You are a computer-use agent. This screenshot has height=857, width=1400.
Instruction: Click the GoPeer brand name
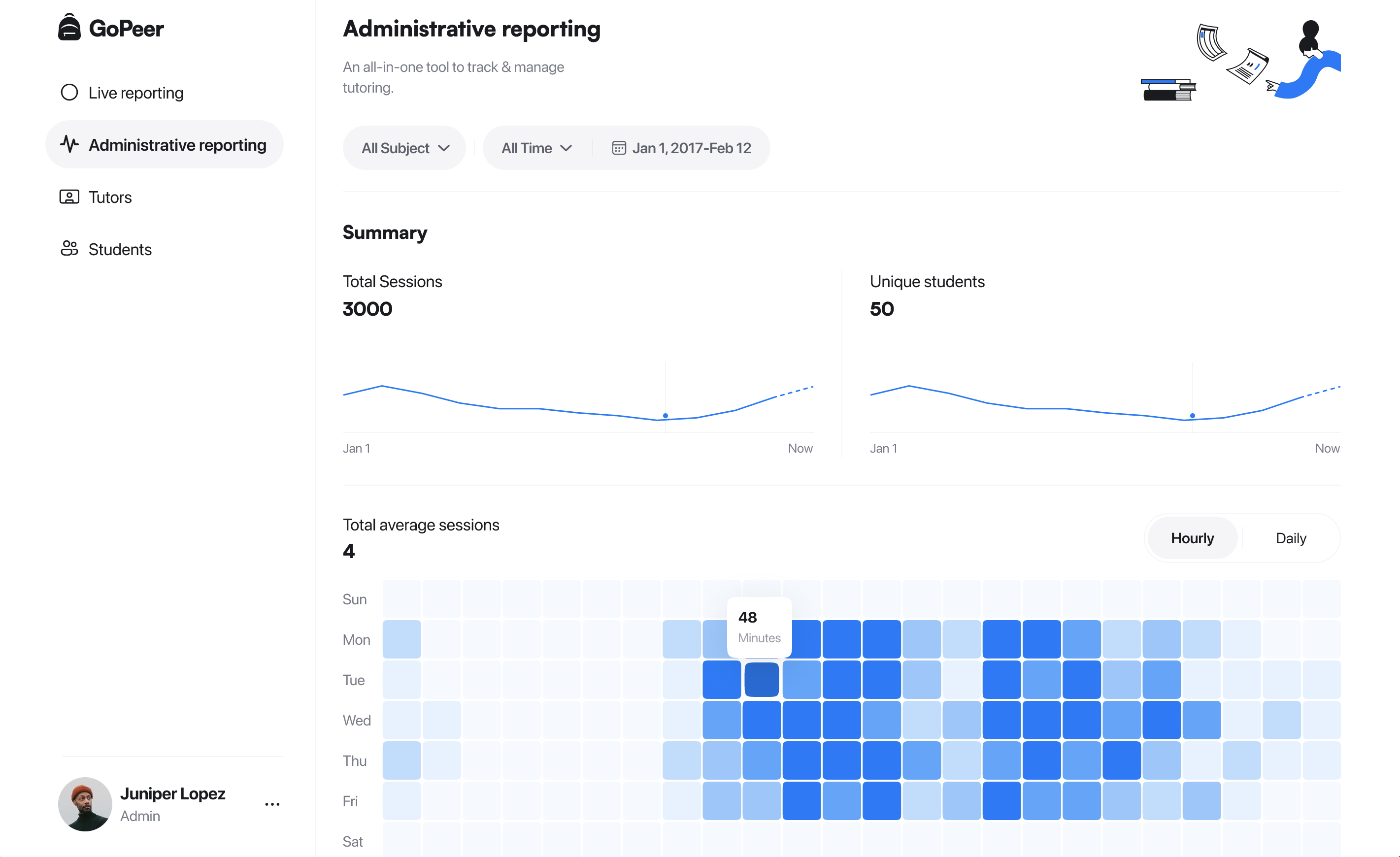126,29
